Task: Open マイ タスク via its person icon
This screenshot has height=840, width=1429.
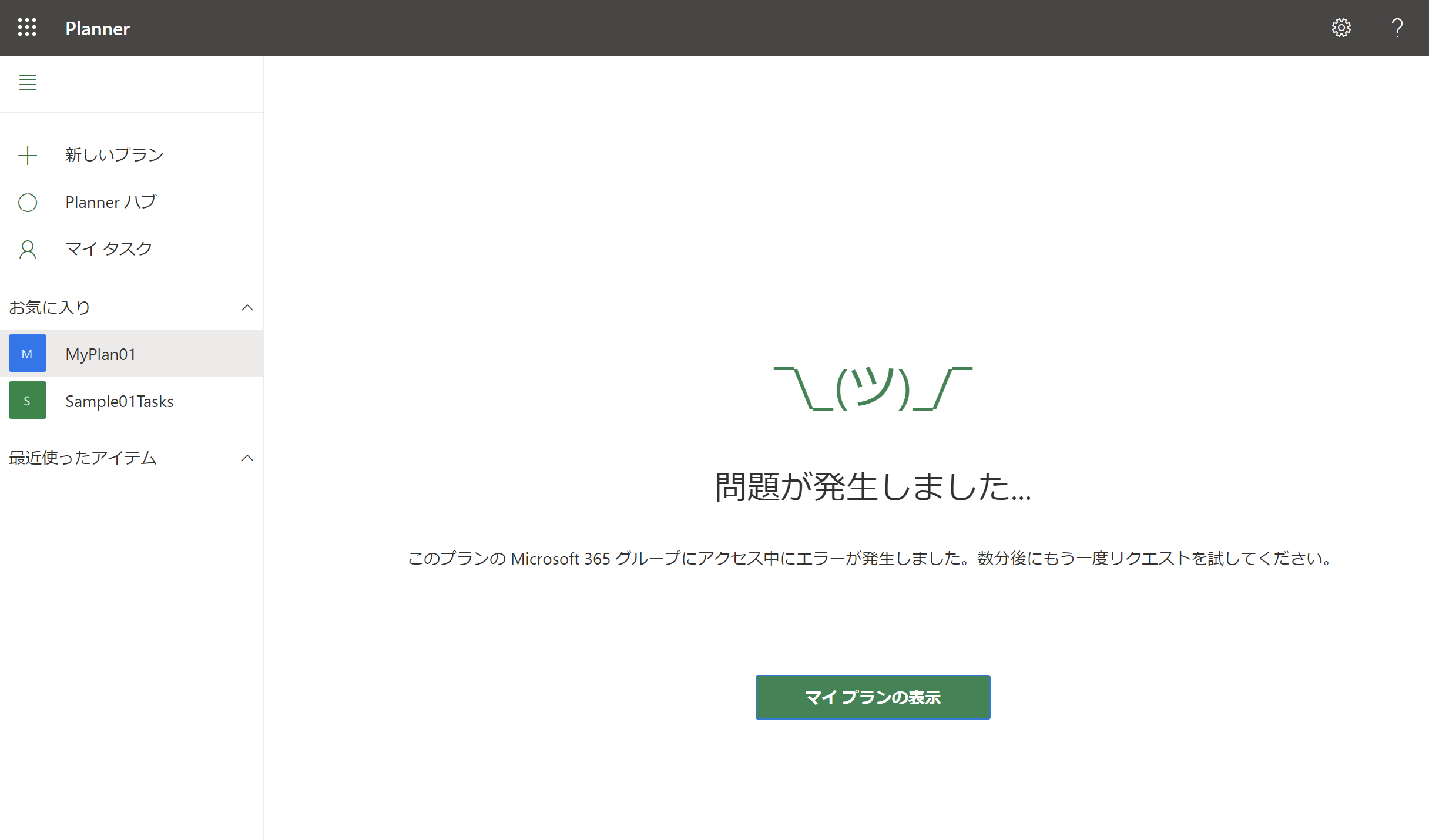Action: pyautogui.click(x=27, y=249)
